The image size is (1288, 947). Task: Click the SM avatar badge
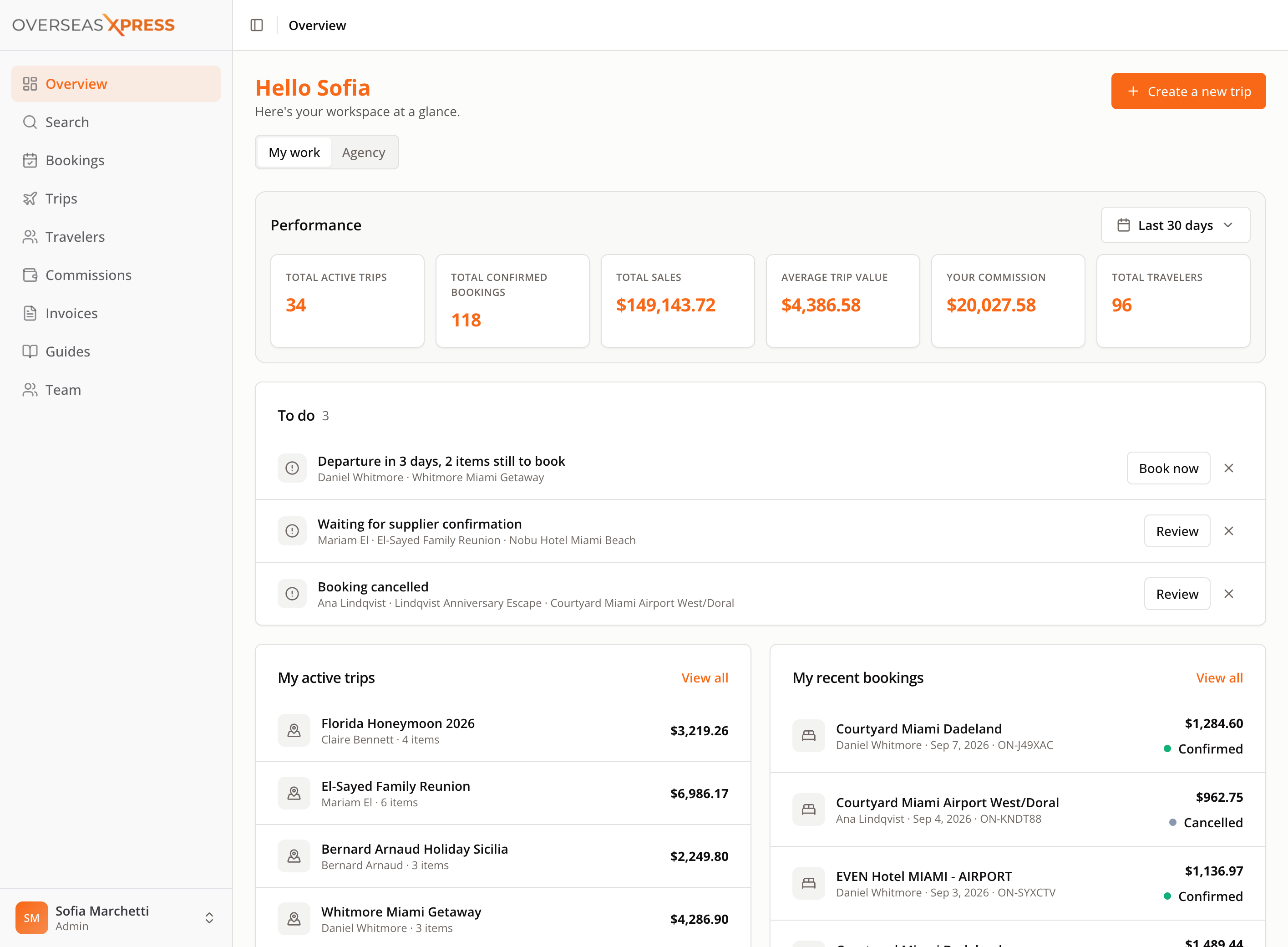coord(31,918)
